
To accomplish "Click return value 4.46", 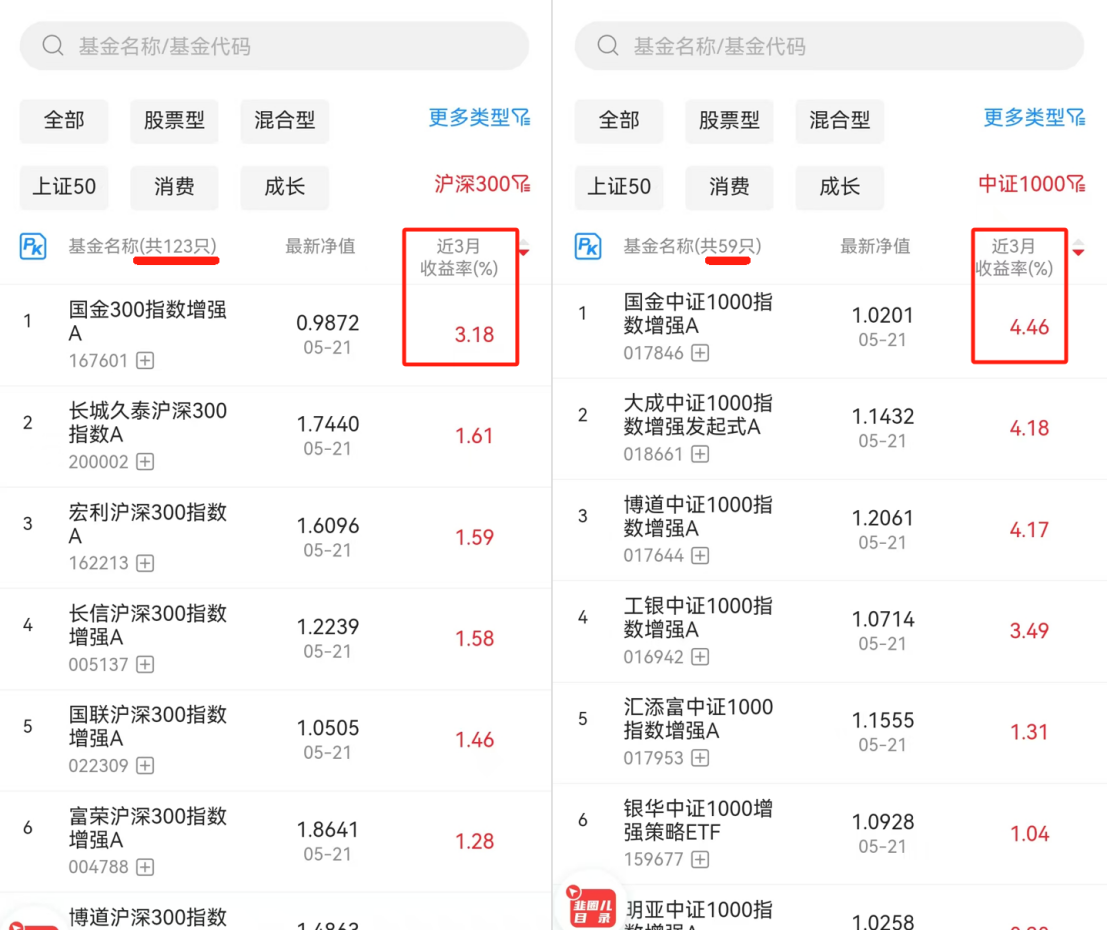I will tap(1029, 327).
